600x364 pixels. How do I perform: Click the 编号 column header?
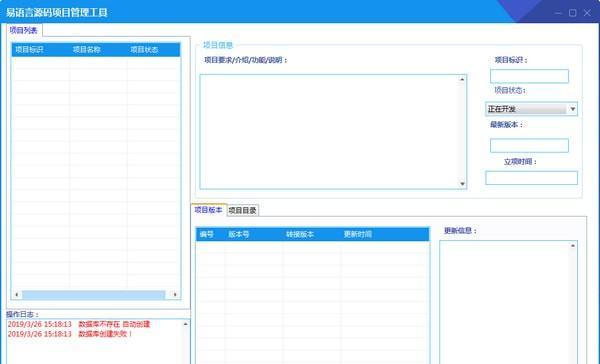(x=211, y=234)
